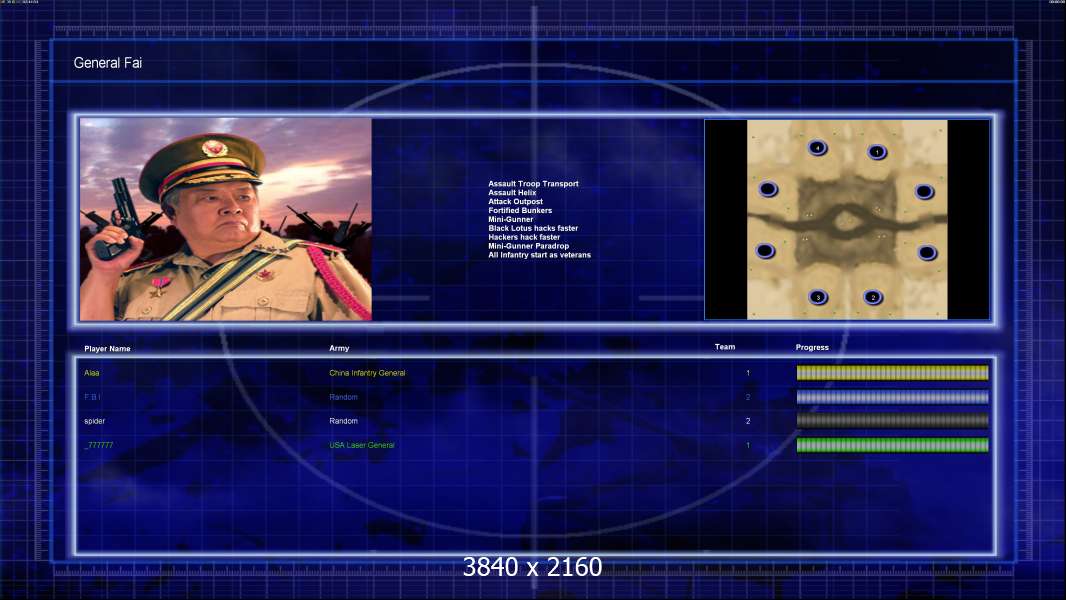Screen dimensions: 1066x600
Task: Click Alaa's yellow progress bar
Action: click(x=892, y=372)
